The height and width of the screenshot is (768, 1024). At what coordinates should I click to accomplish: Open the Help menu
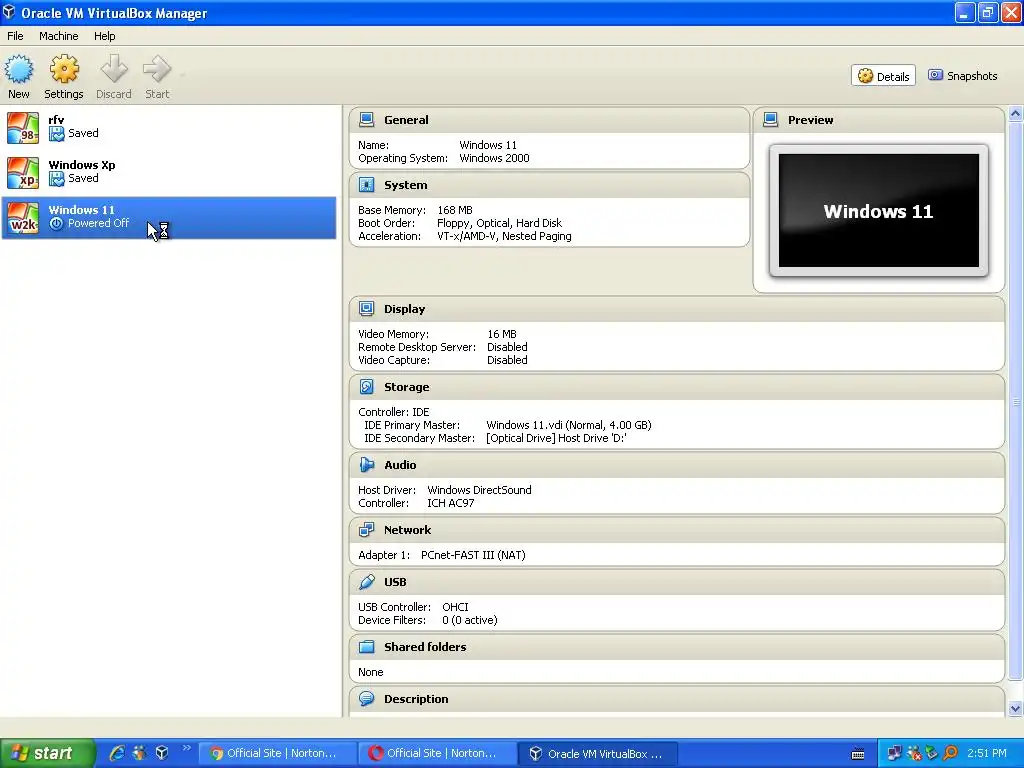pos(104,36)
